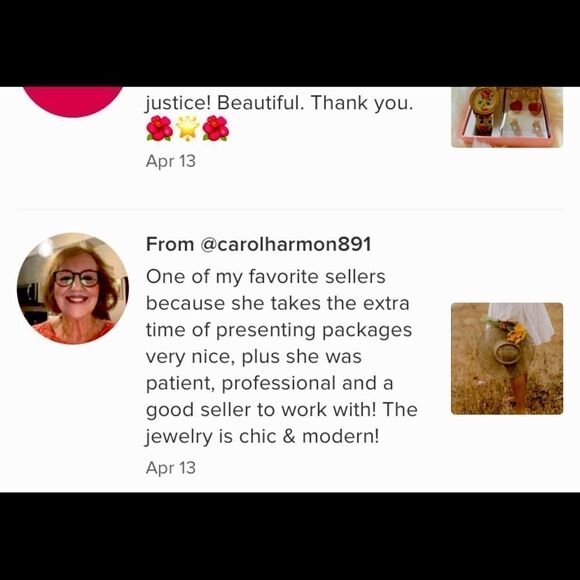Select the "justice! Beautiful. Thank you." text
580x580 pixels.
(279, 103)
